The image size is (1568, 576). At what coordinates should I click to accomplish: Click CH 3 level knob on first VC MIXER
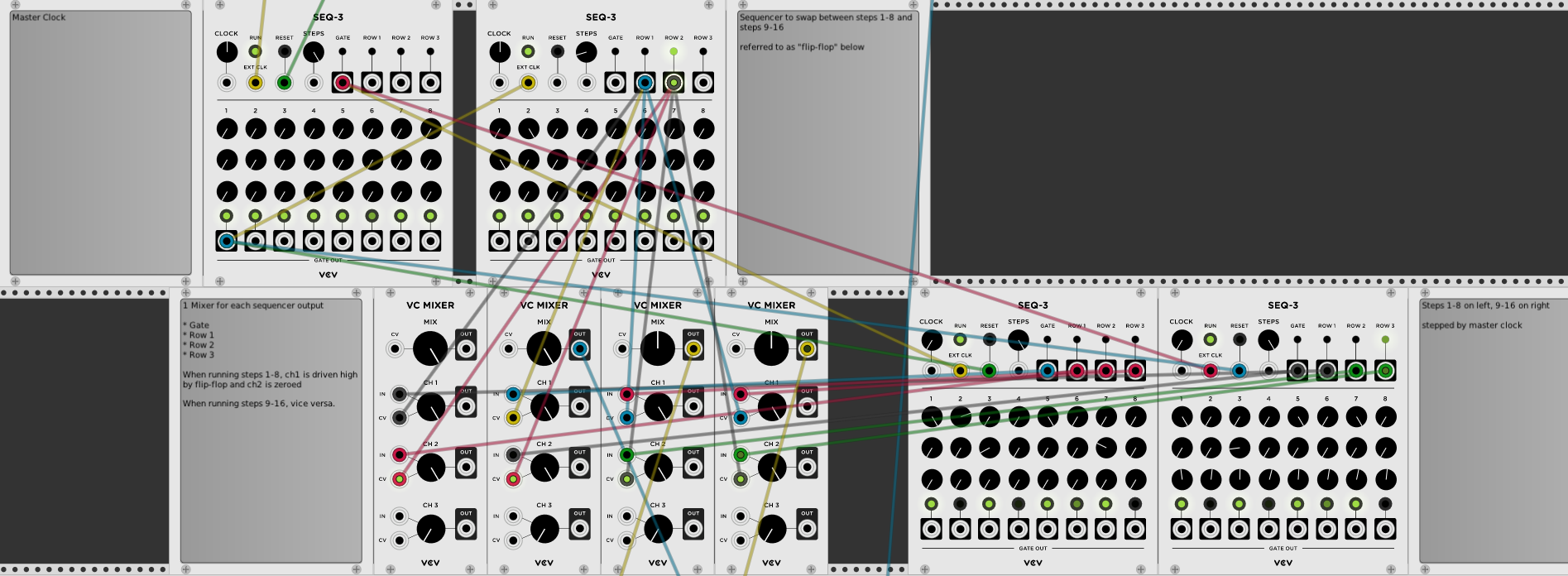coord(430,529)
